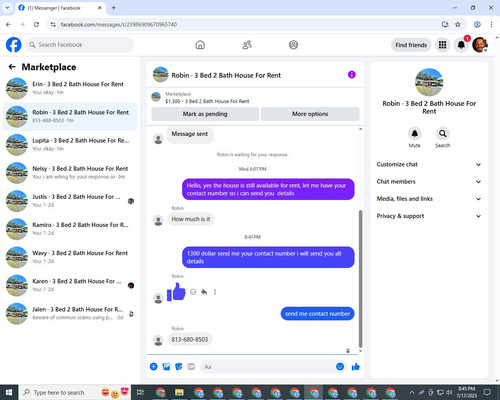Image resolution: width=500 pixels, height=400 pixels.
Task: Open Ramiro house rent conversation
Action: pos(70,229)
